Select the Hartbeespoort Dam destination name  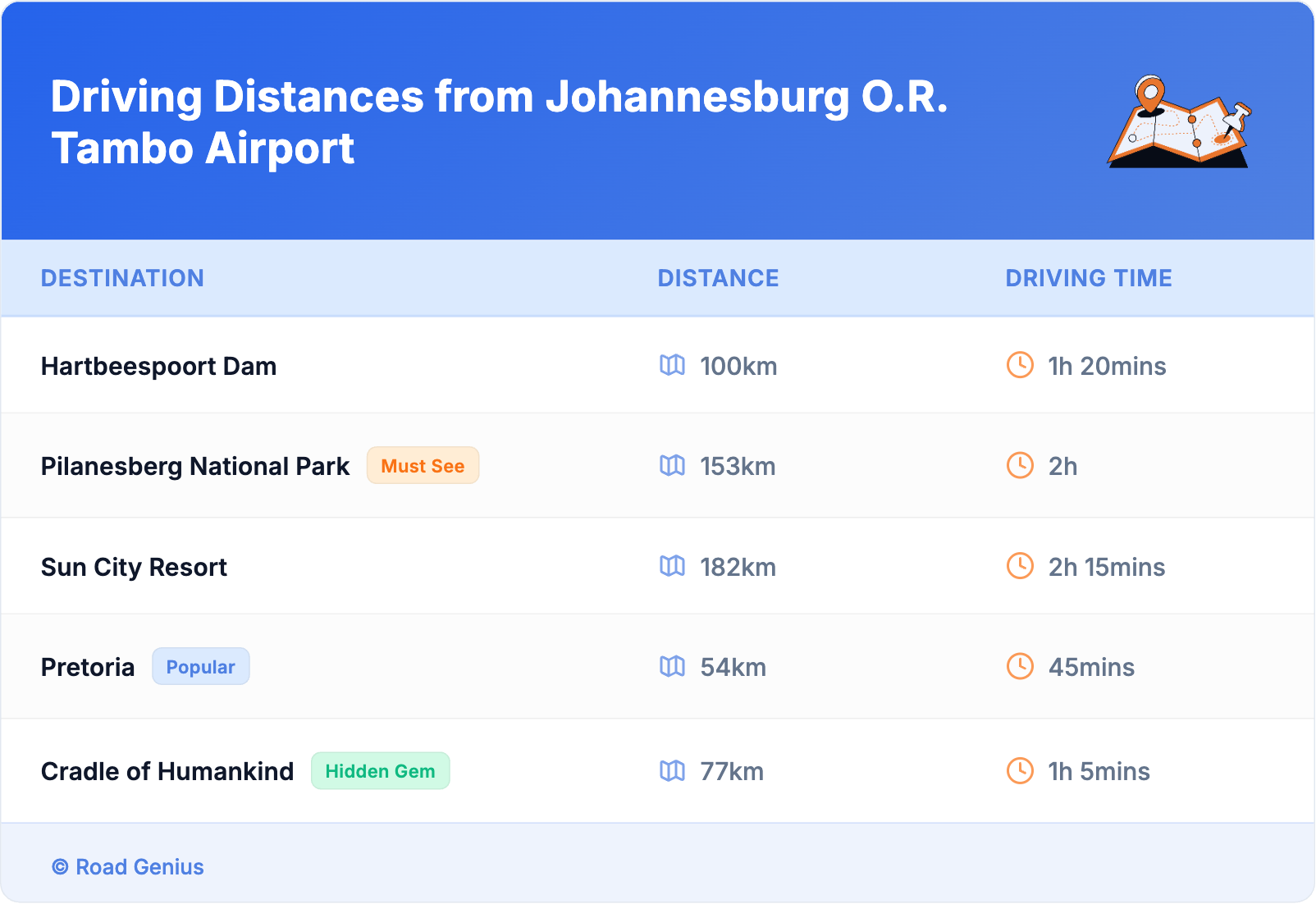(x=158, y=366)
